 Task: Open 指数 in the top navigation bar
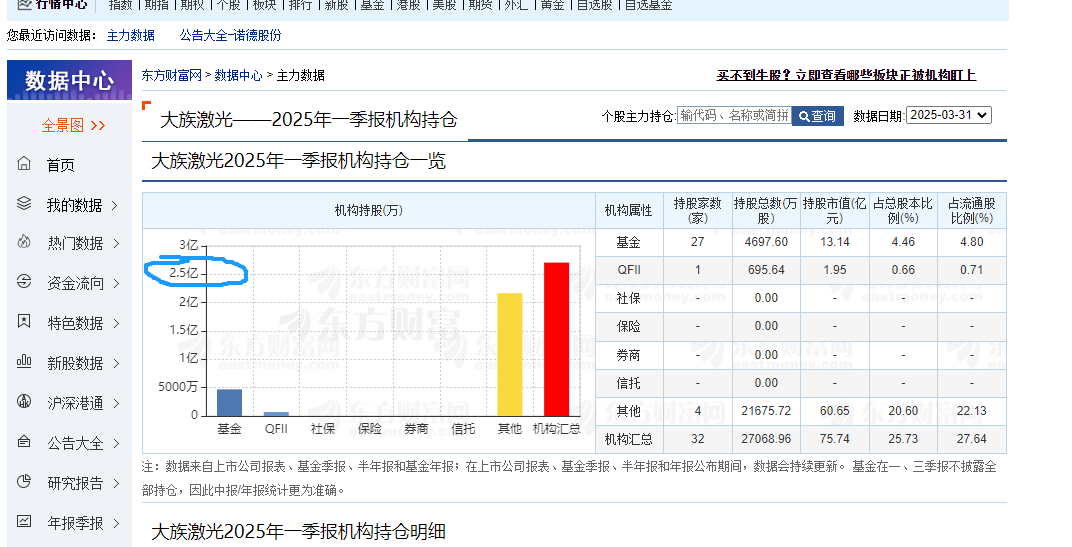click(120, 5)
